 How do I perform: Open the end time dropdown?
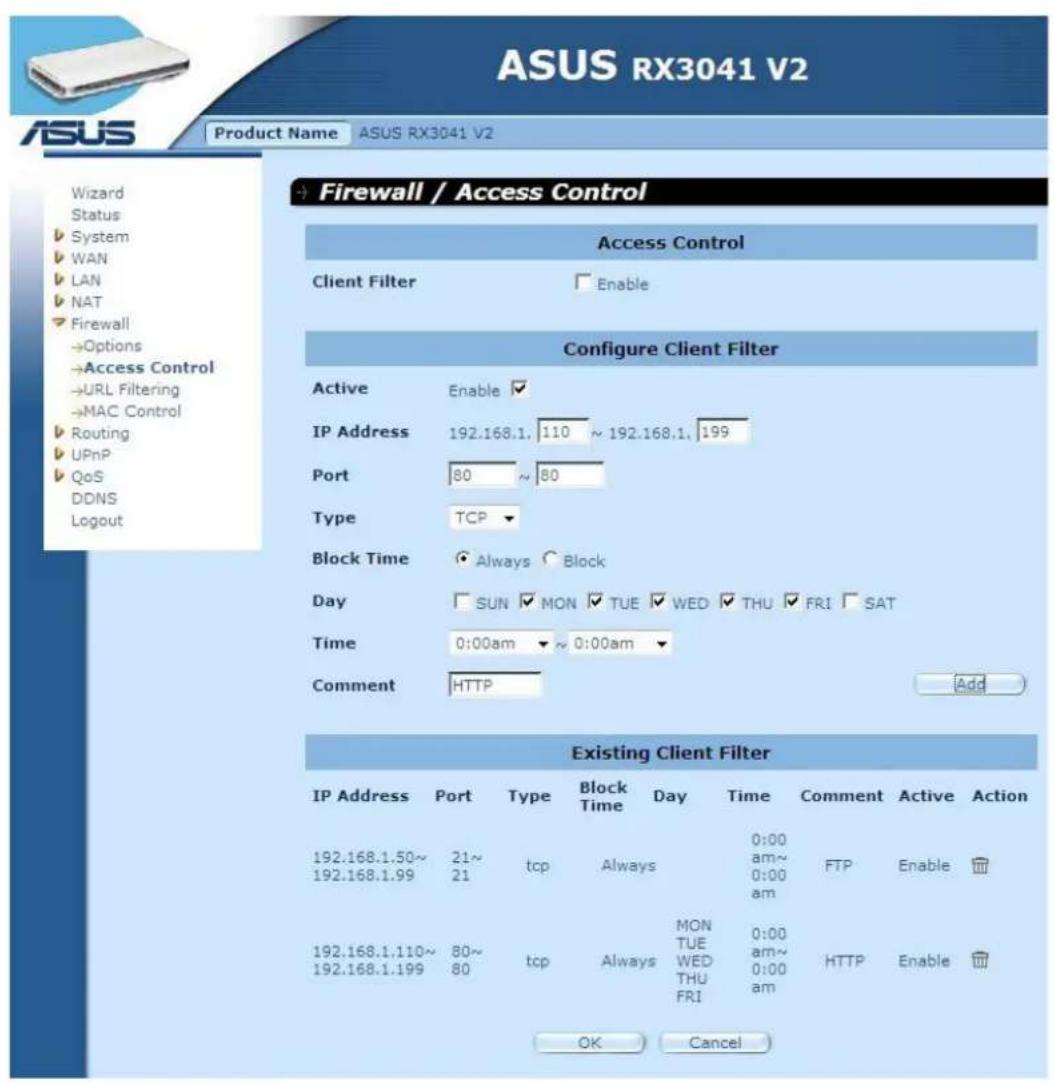(619, 644)
